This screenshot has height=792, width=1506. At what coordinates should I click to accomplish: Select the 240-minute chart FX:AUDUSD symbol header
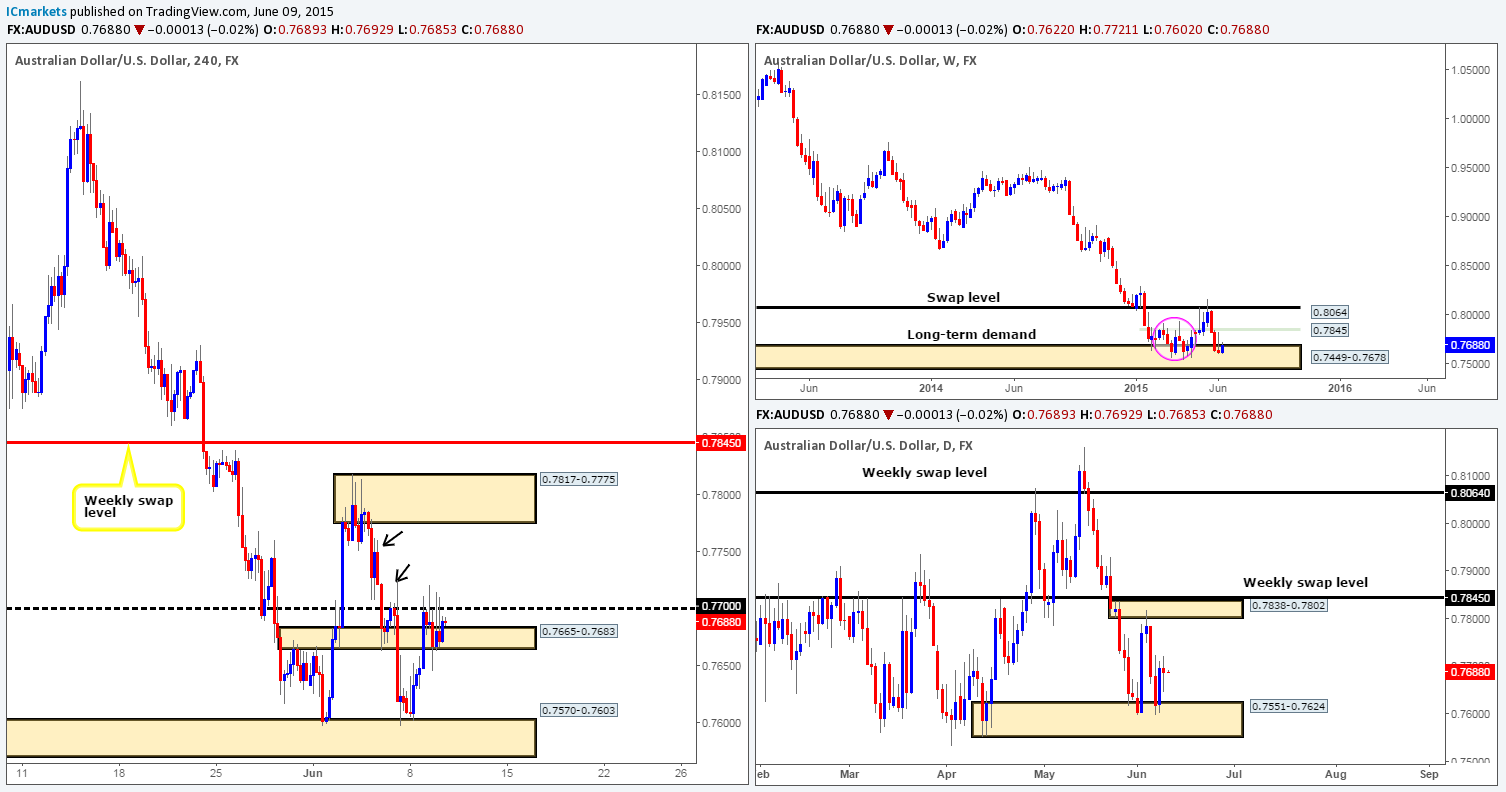click(42, 30)
